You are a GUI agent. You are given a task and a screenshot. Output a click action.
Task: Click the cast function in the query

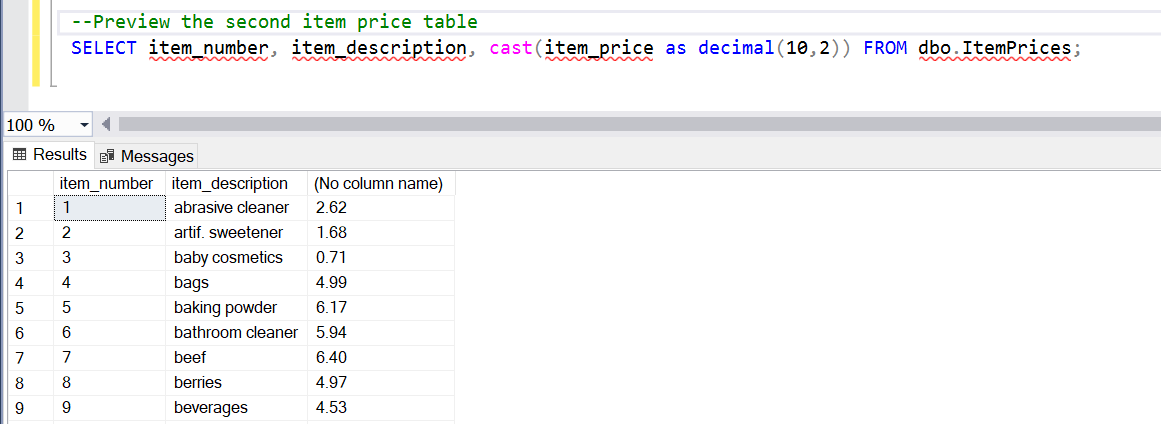(512, 48)
